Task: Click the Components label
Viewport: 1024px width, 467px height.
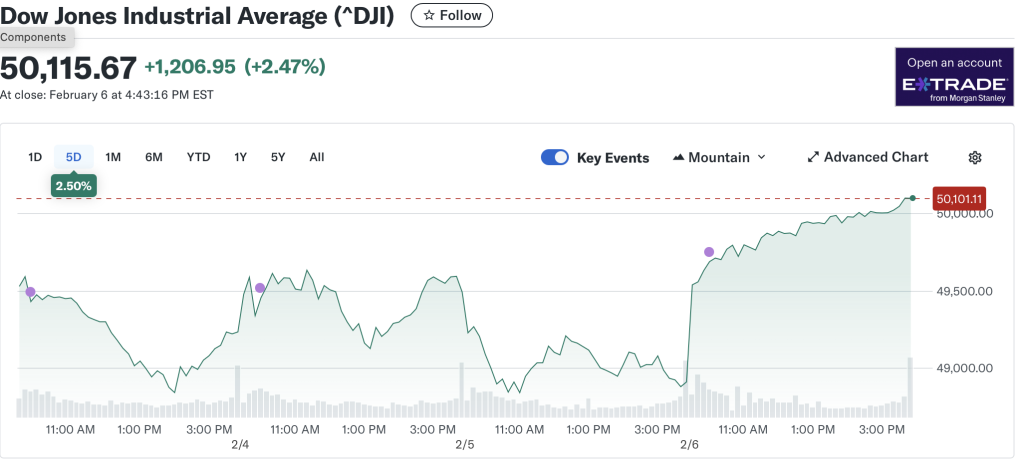Action: [x=33, y=37]
